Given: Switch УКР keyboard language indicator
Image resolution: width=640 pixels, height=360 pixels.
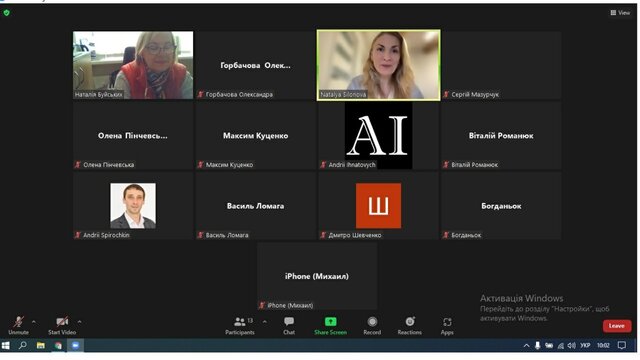Looking at the screenshot, I should tap(585, 346).
